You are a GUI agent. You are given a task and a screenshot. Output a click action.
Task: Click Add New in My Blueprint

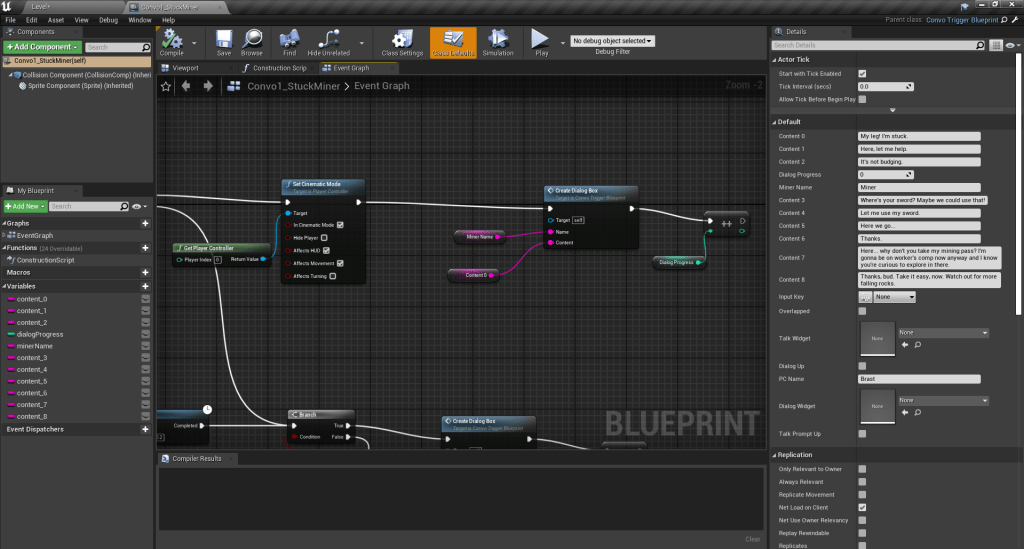pyautogui.click(x=24, y=206)
